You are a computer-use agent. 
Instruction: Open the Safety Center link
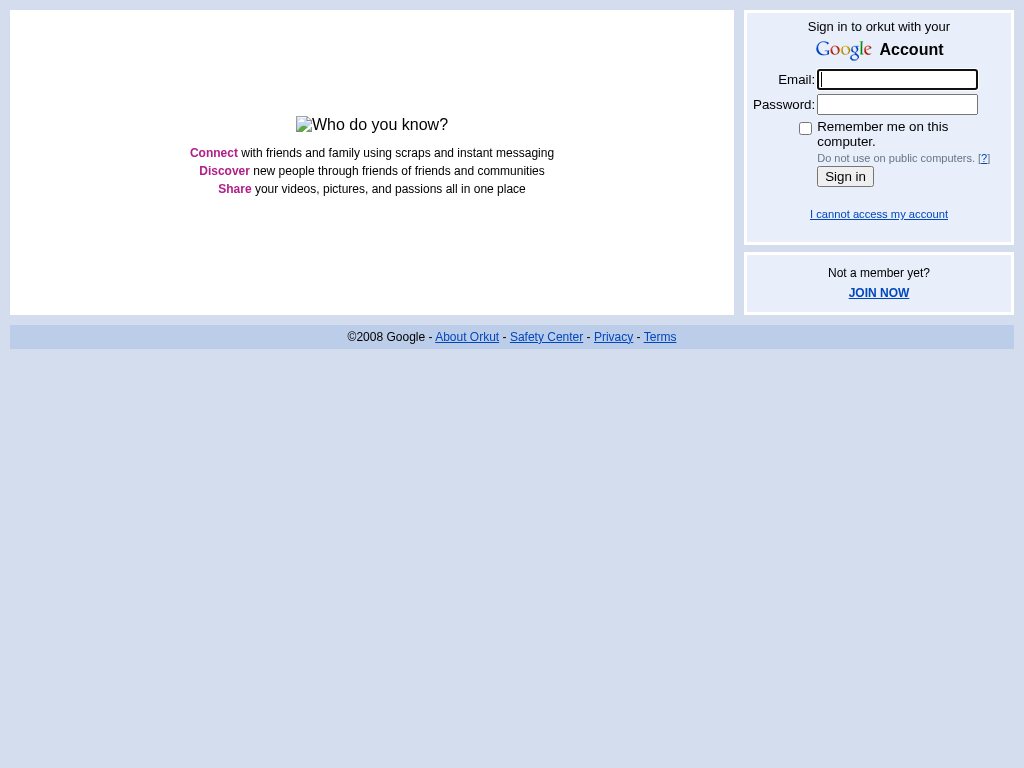(546, 337)
